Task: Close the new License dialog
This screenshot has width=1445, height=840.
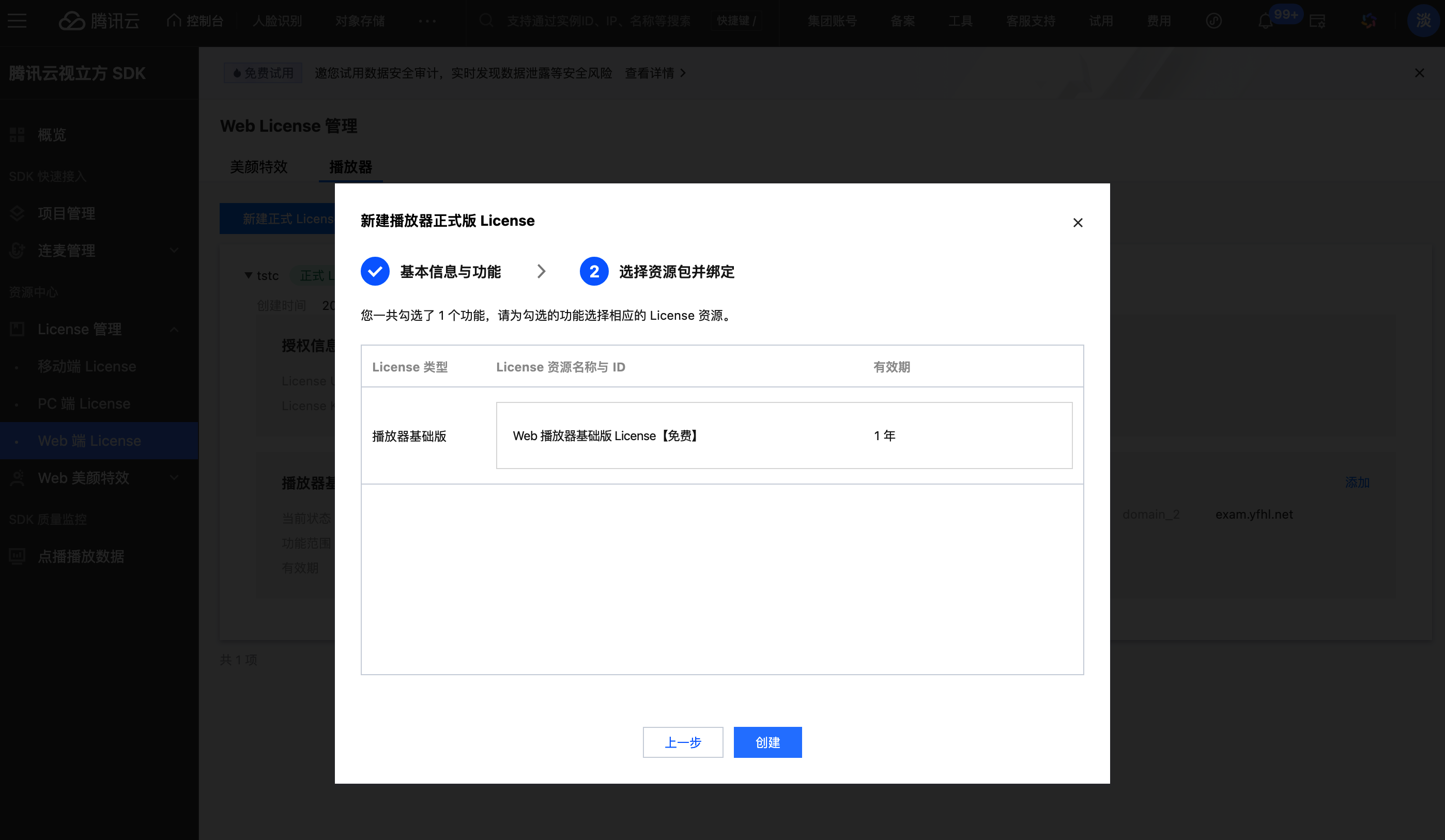Action: point(1078,223)
